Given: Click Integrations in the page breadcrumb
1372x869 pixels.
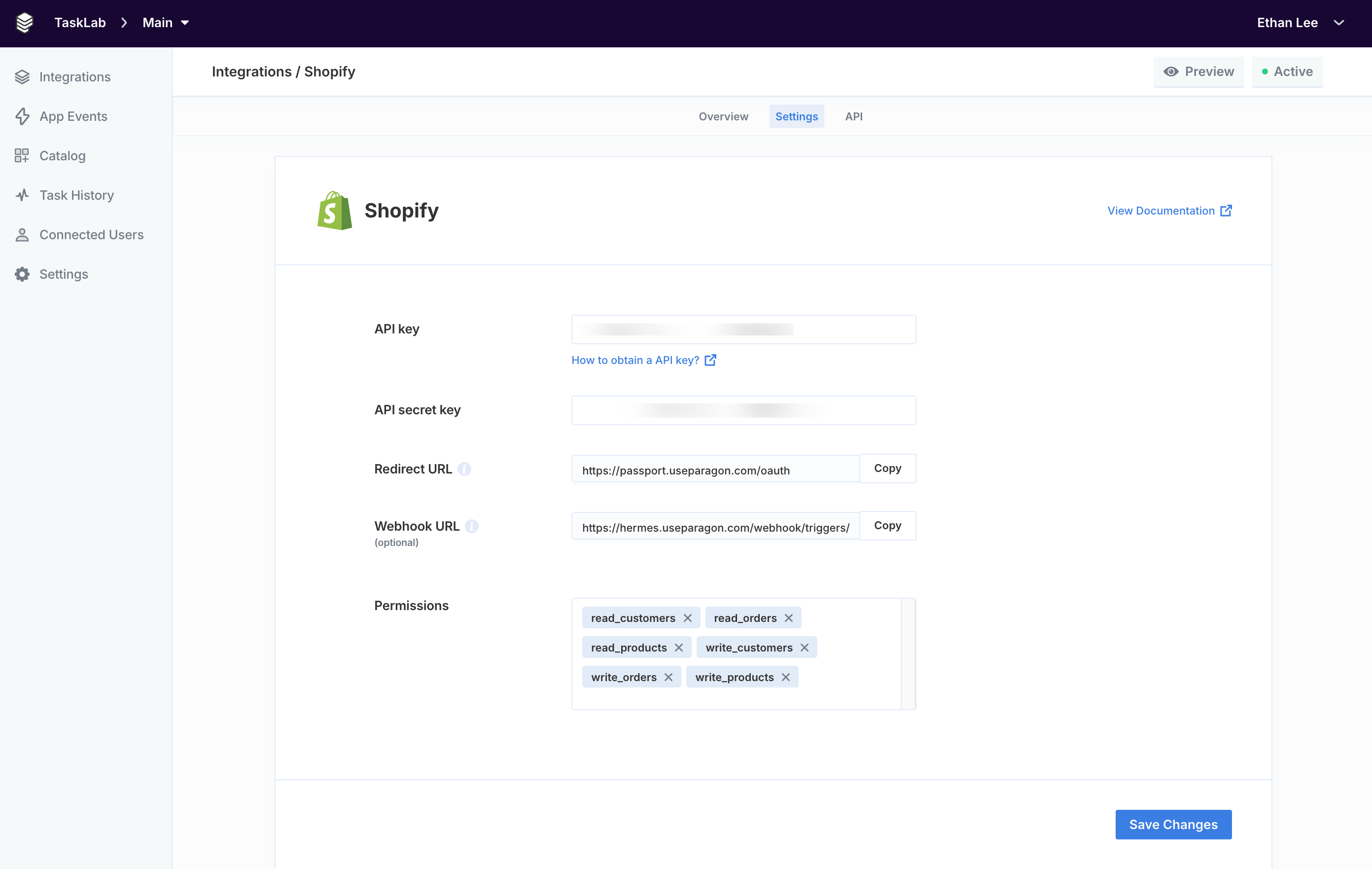Looking at the screenshot, I should (x=251, y=71).
